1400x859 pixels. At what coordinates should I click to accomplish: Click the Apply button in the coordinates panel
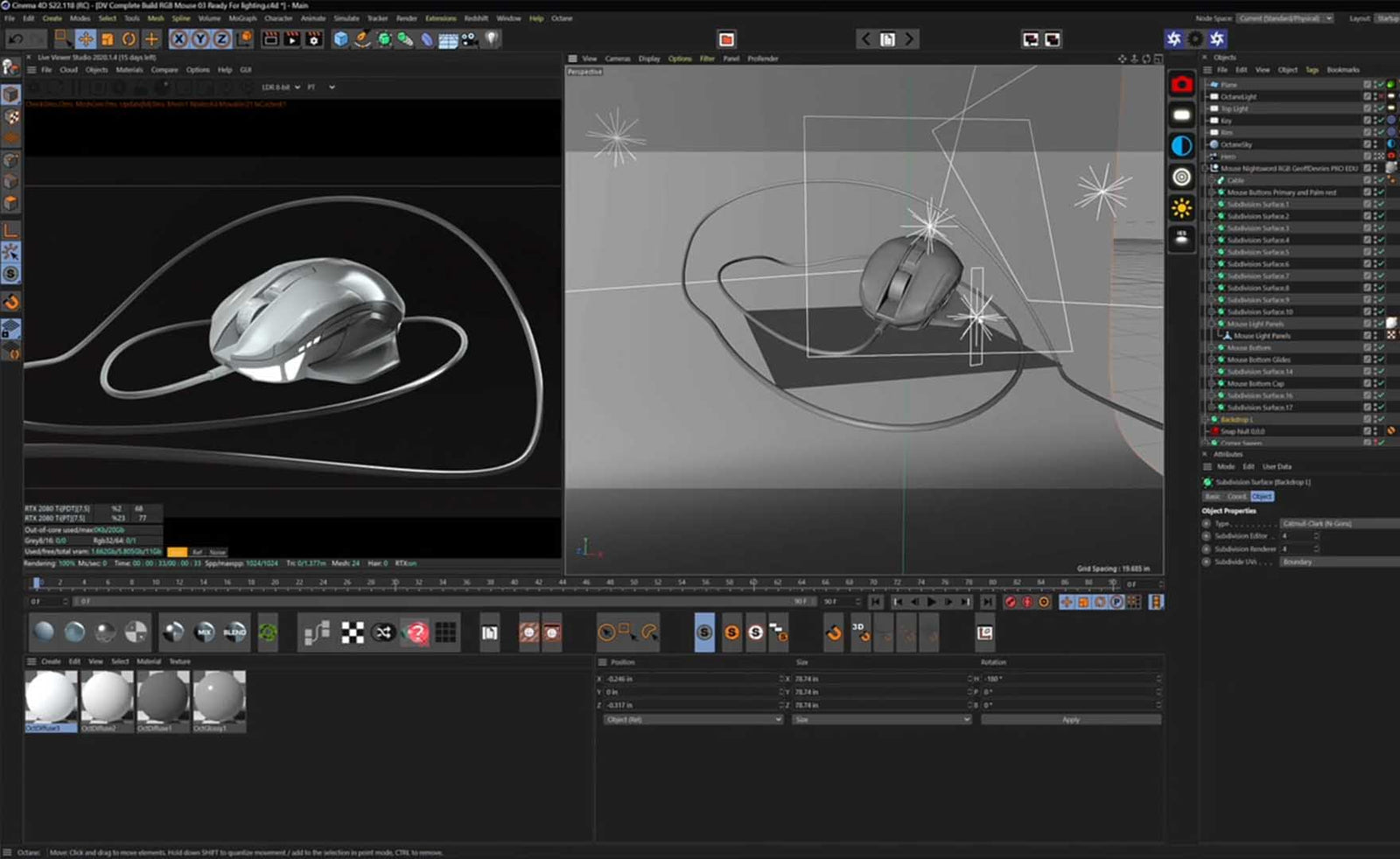tap(1071, 719)
